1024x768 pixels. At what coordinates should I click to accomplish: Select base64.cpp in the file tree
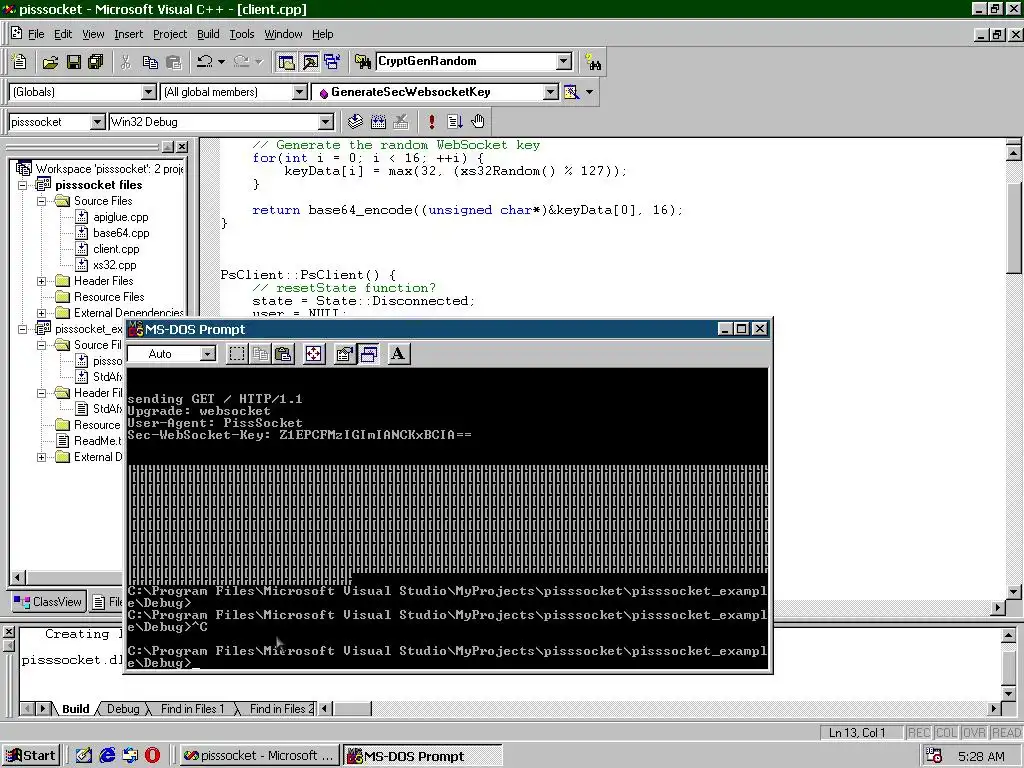(121, 232)
